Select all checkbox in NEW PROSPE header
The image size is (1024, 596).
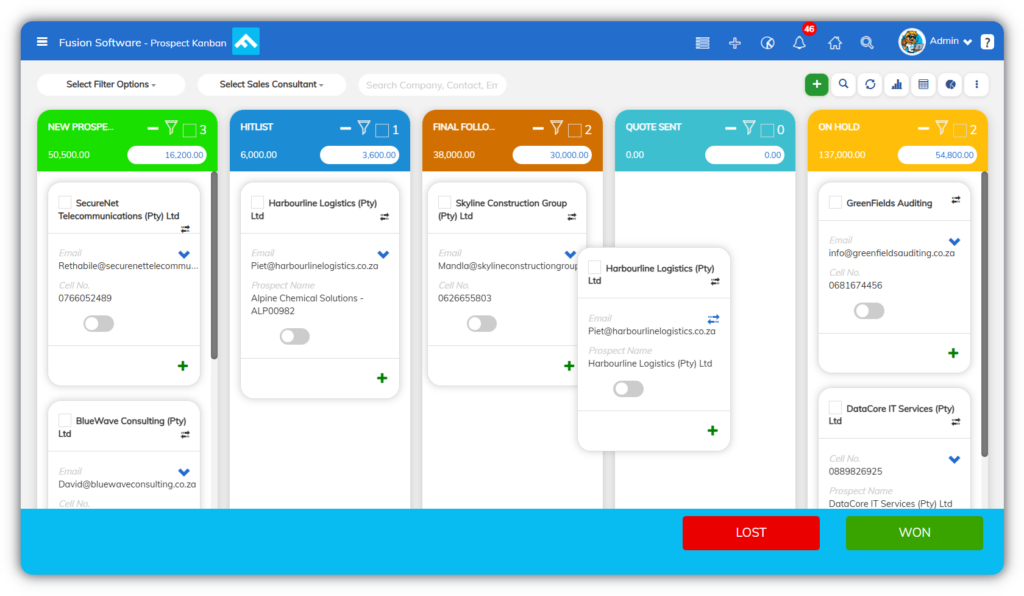pos(189,130)
